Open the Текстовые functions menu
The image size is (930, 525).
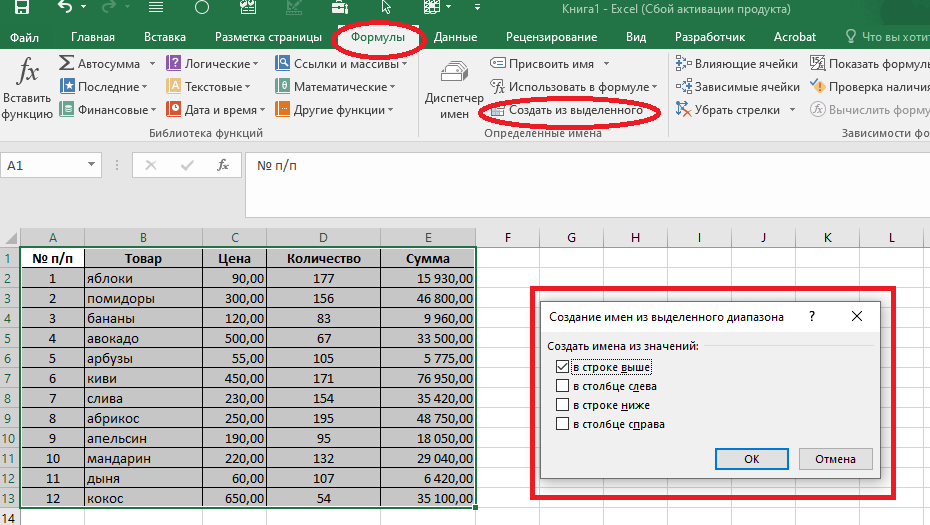(x=209, y=87)
